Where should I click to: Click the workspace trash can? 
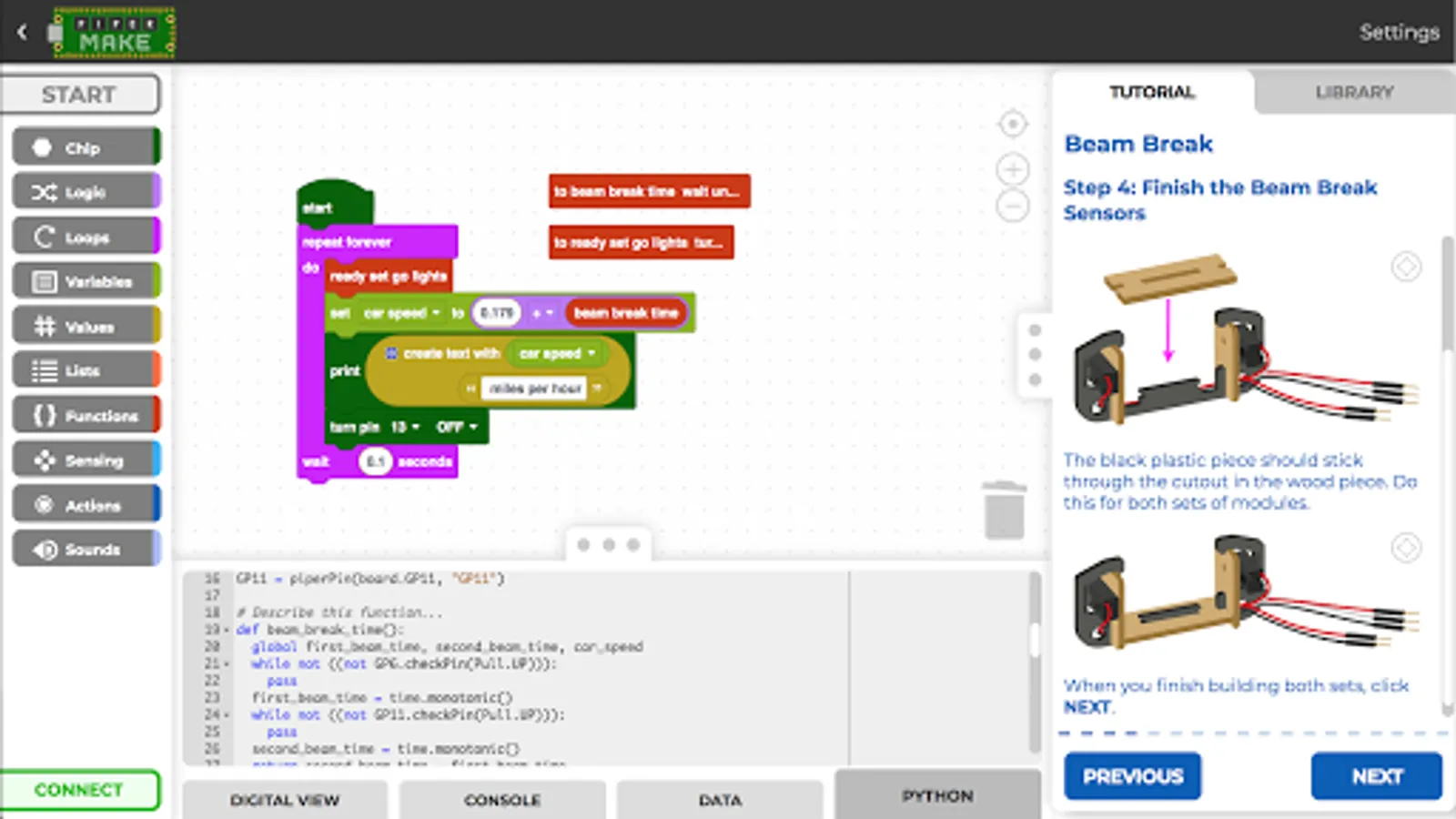click(x=1004, y=511)
